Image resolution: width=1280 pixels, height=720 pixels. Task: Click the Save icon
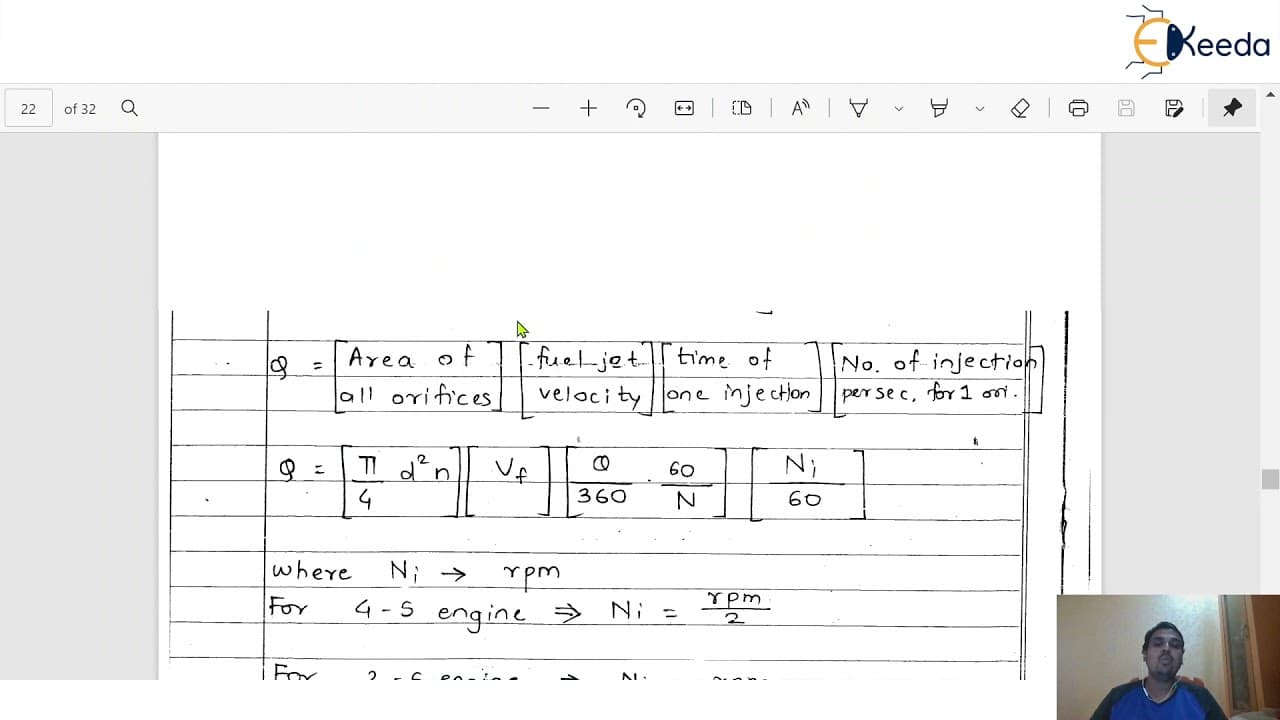click(1126, 108)
